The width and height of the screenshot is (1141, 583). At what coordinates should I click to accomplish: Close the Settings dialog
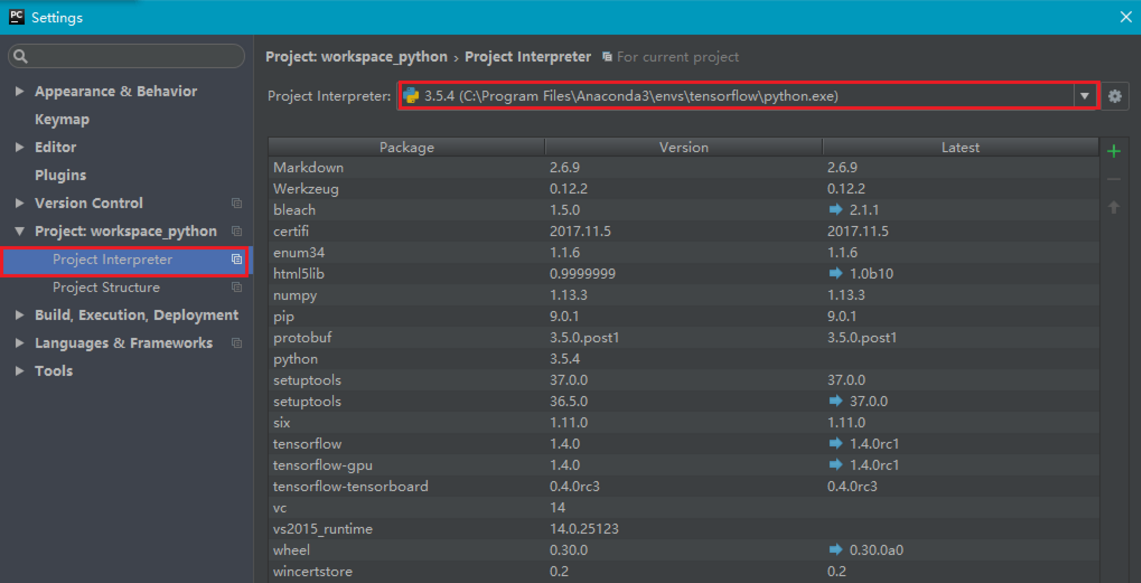point(1125,17)
